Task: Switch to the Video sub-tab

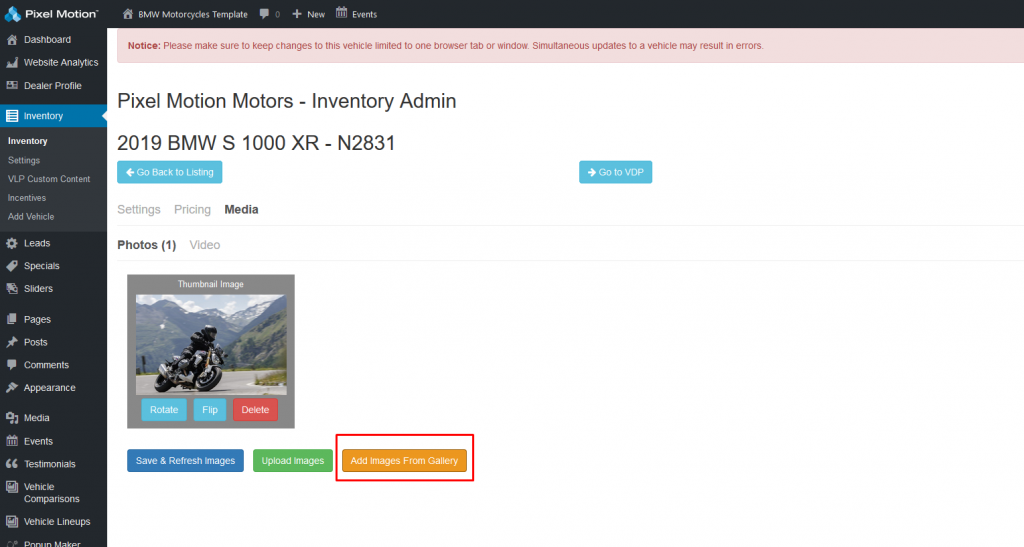Action: pyautogui.click(x=204, y=245)
